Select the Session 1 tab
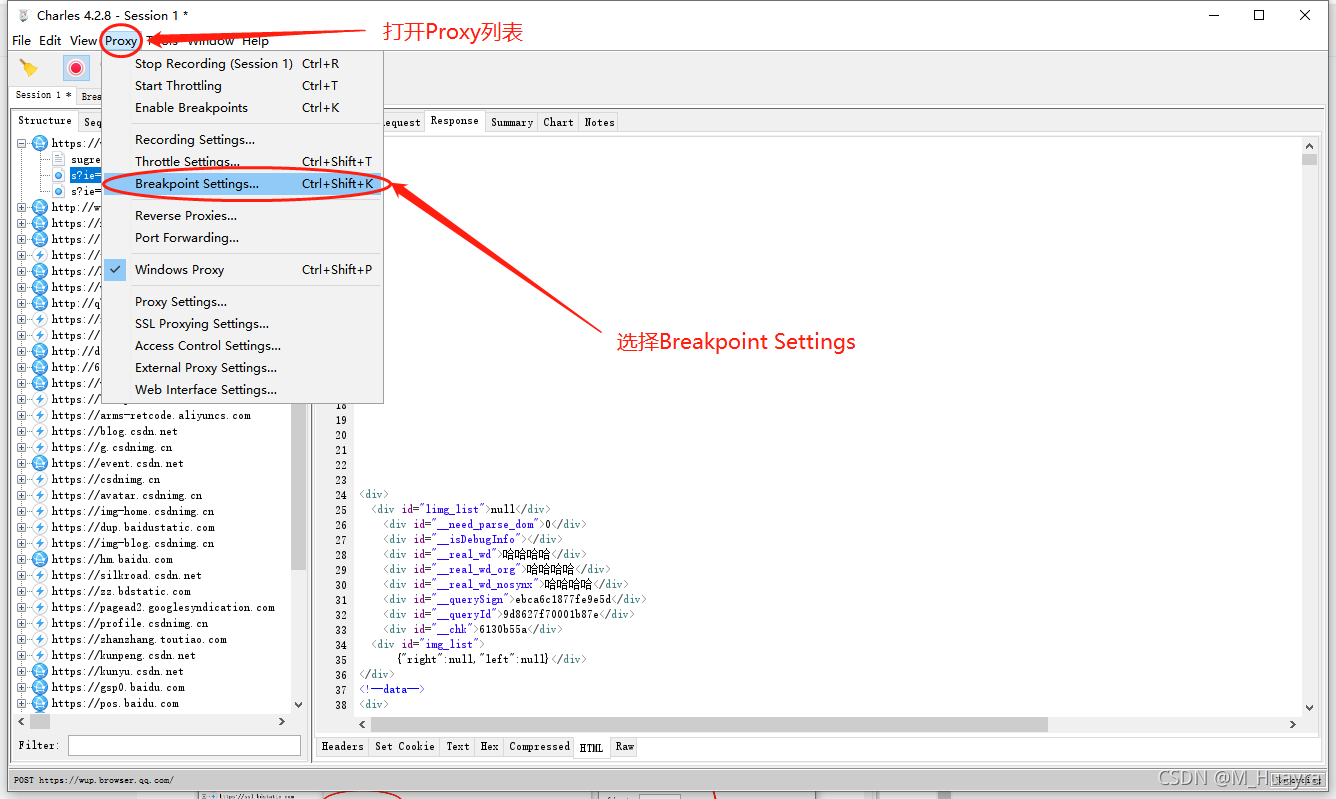 (44, 95)
